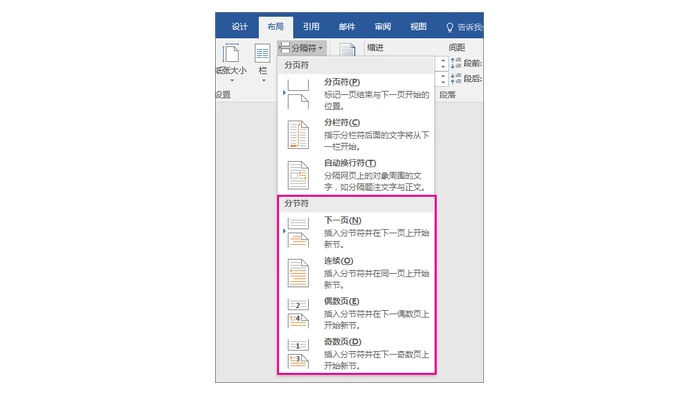Insert a 分页符(P) page break
Screen dimensions: 700x395
[356, 94]
